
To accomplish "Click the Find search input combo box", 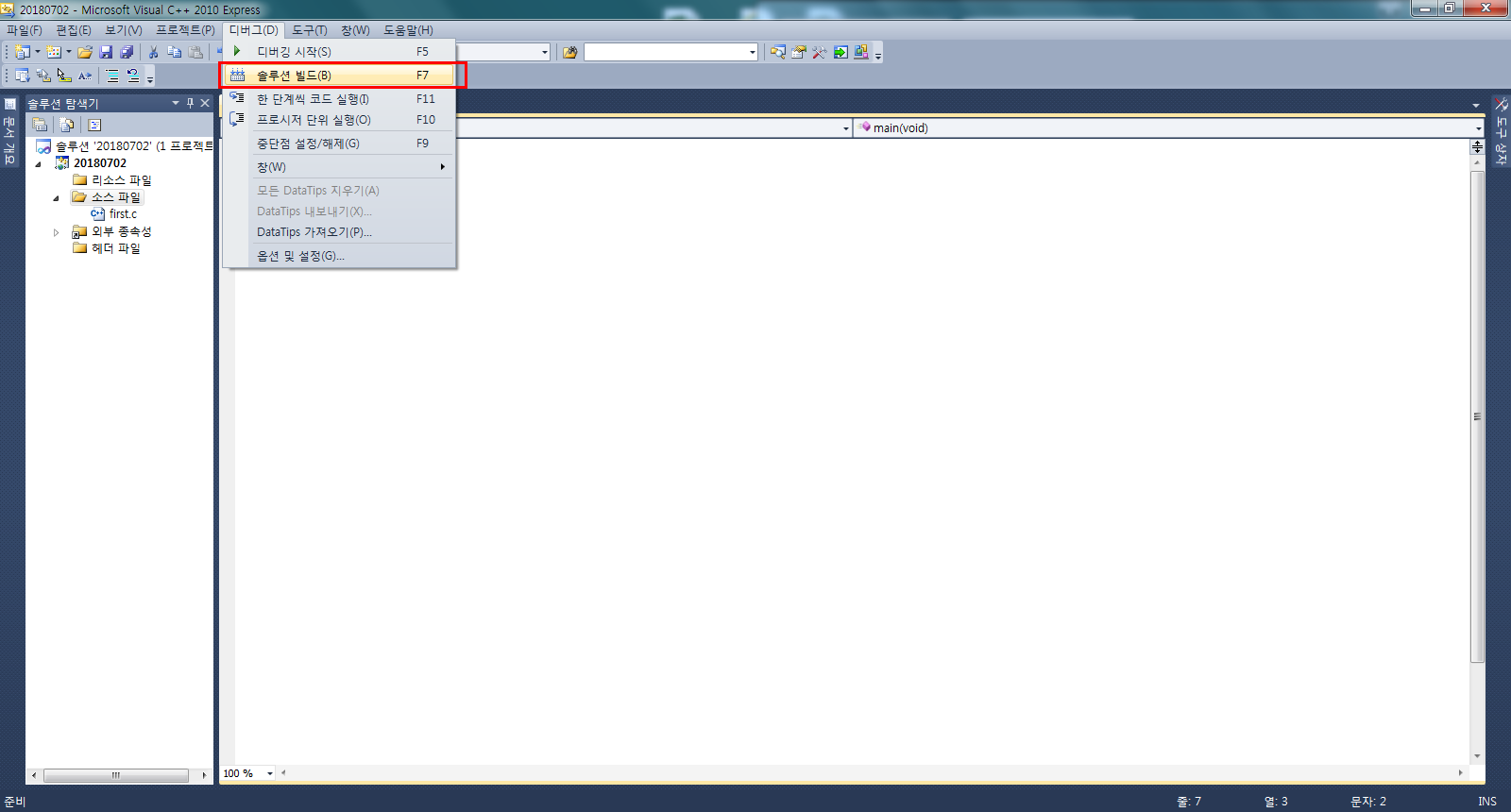I will [671, 52].
